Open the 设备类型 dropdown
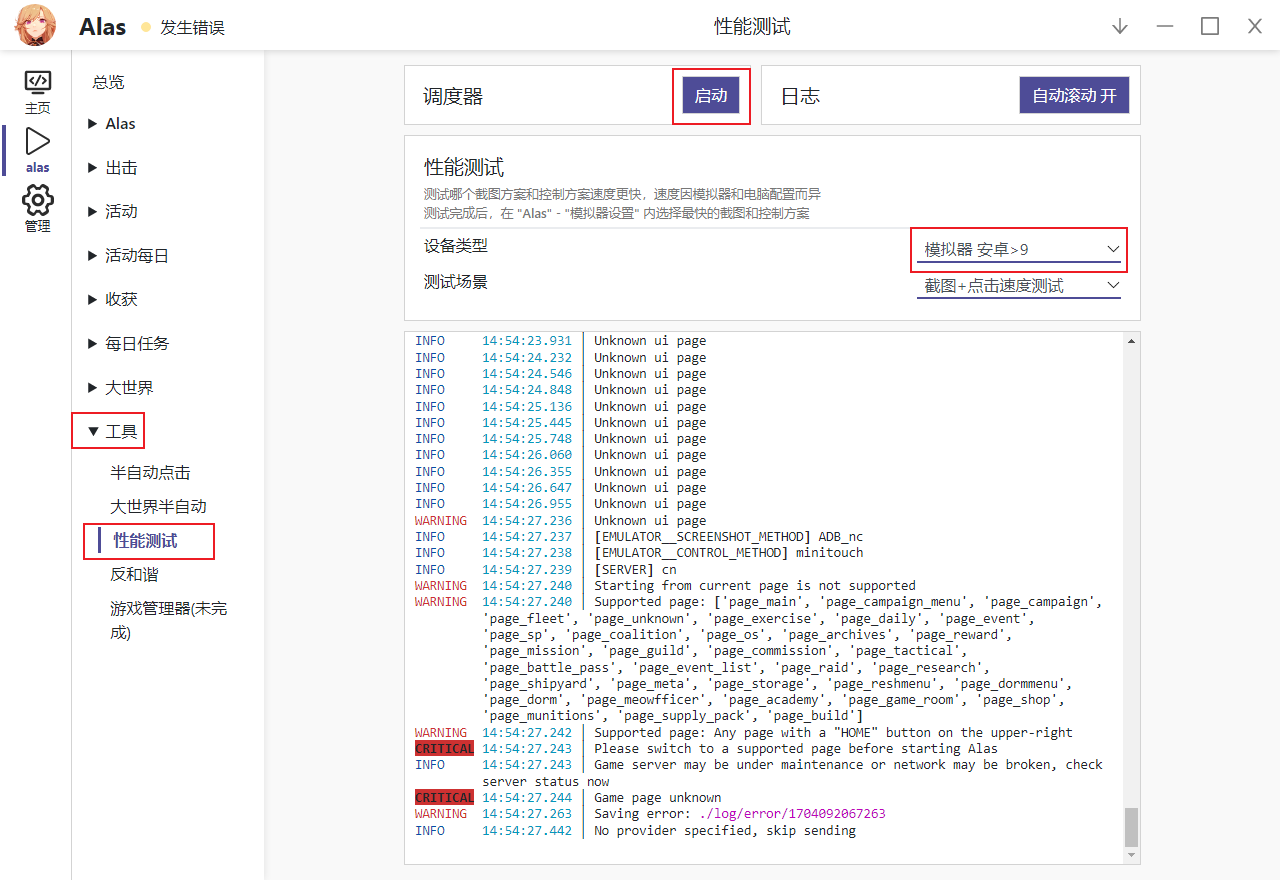Image resolution: width=1280 pixels, height=880 pixels. [x=1019, y=249]
